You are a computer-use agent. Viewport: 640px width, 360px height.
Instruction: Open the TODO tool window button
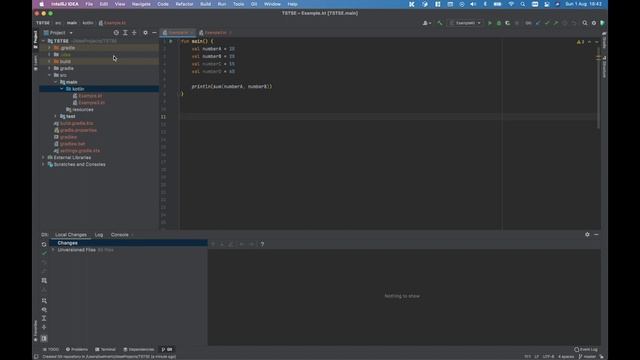[x=51, y=349]
